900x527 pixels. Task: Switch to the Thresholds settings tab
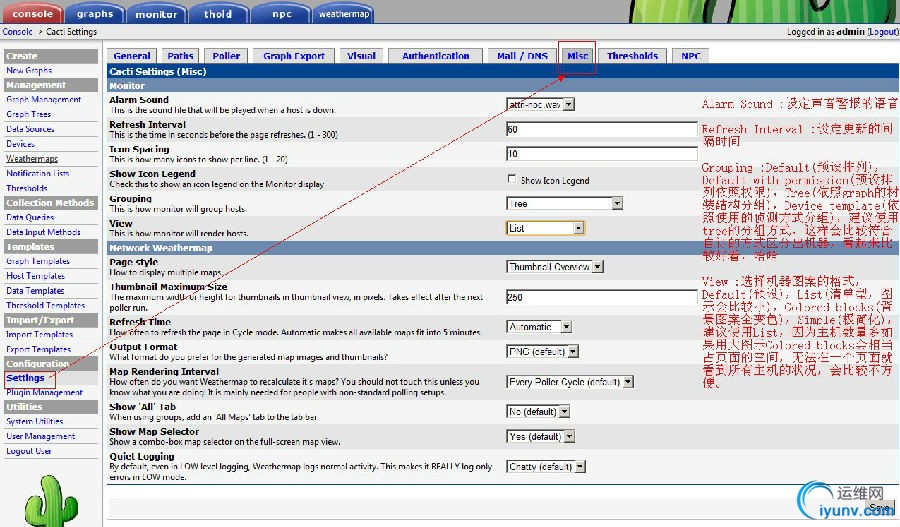point(633,56)
